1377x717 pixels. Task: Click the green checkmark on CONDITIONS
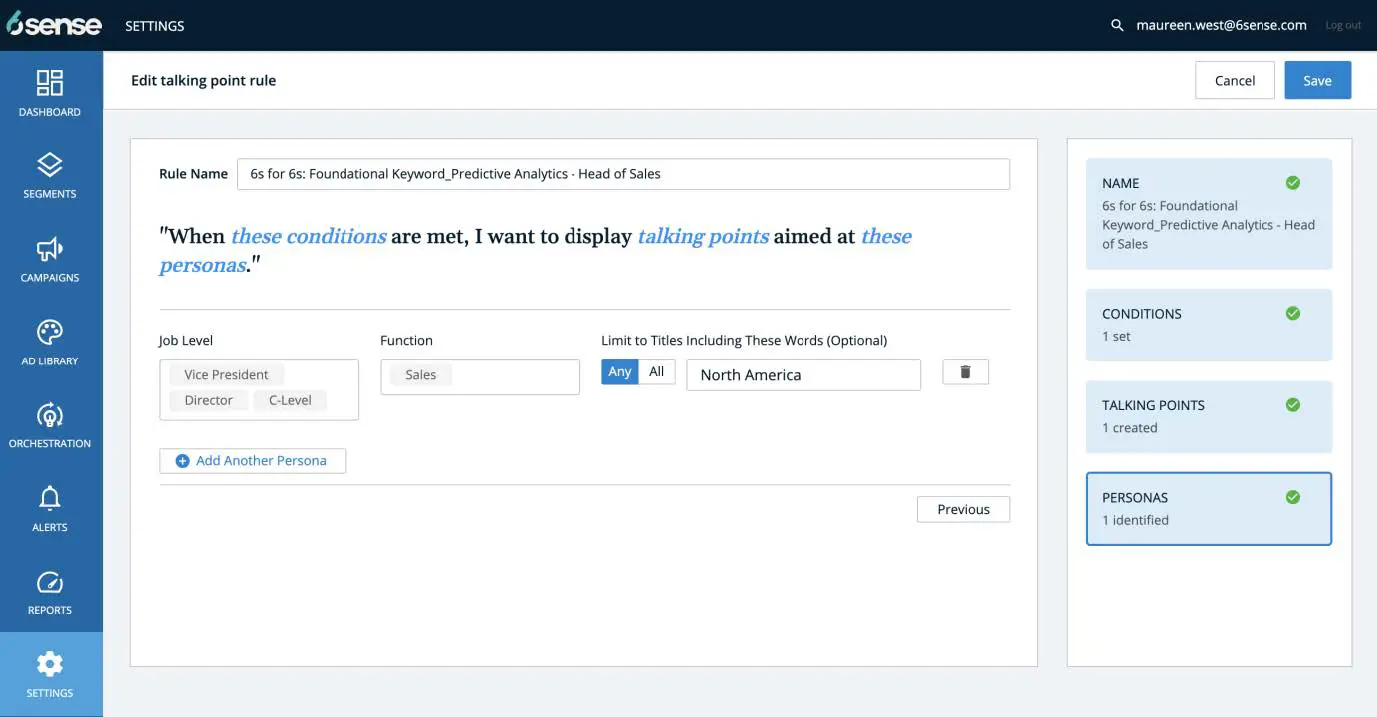click(x=1292, y=312)
